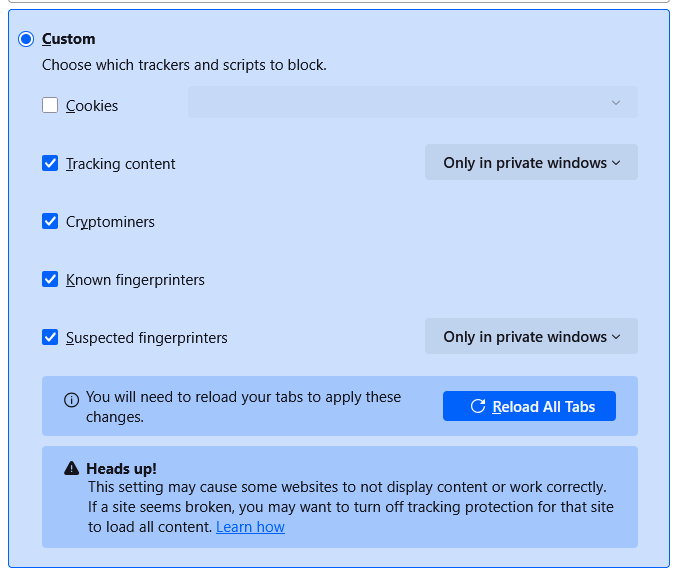Disable the Known fingerprinters checkbox
The height and width of the screenshot is (571, 675).
click(50, 279)
